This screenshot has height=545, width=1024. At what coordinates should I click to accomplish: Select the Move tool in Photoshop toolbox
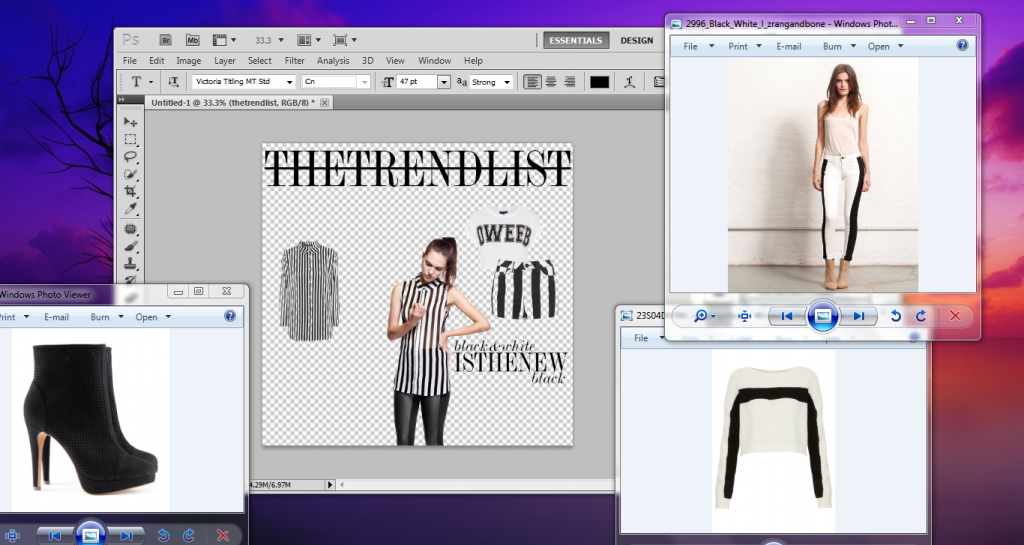(x=131, y=122)
